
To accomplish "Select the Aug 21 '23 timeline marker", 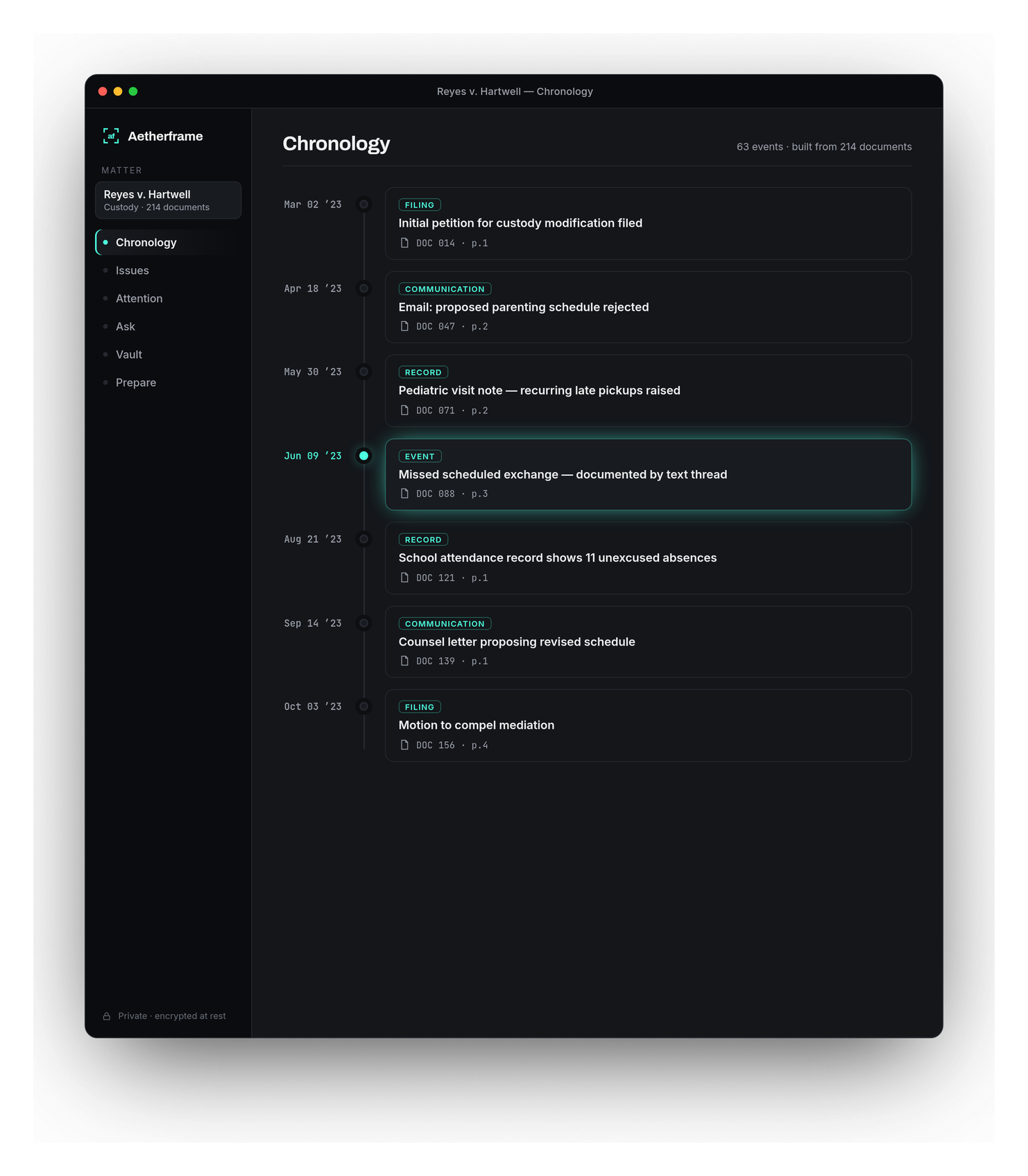I will point(363,539).
